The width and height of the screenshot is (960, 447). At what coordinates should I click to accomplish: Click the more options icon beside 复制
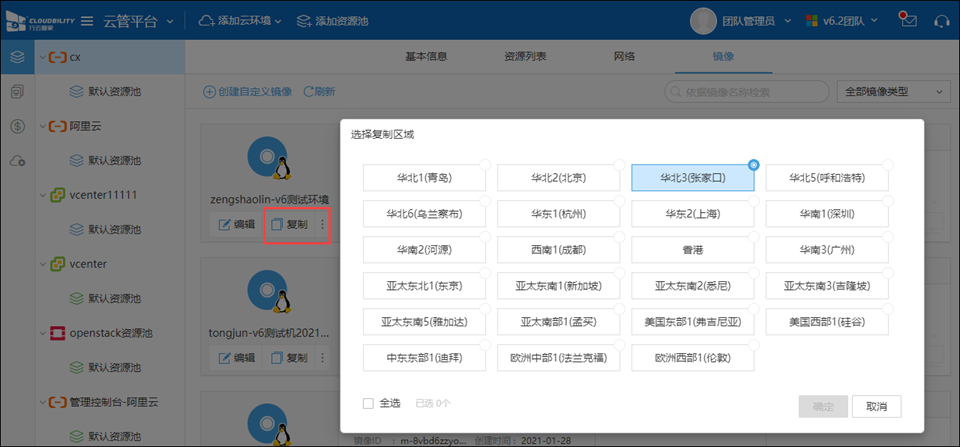322,225
